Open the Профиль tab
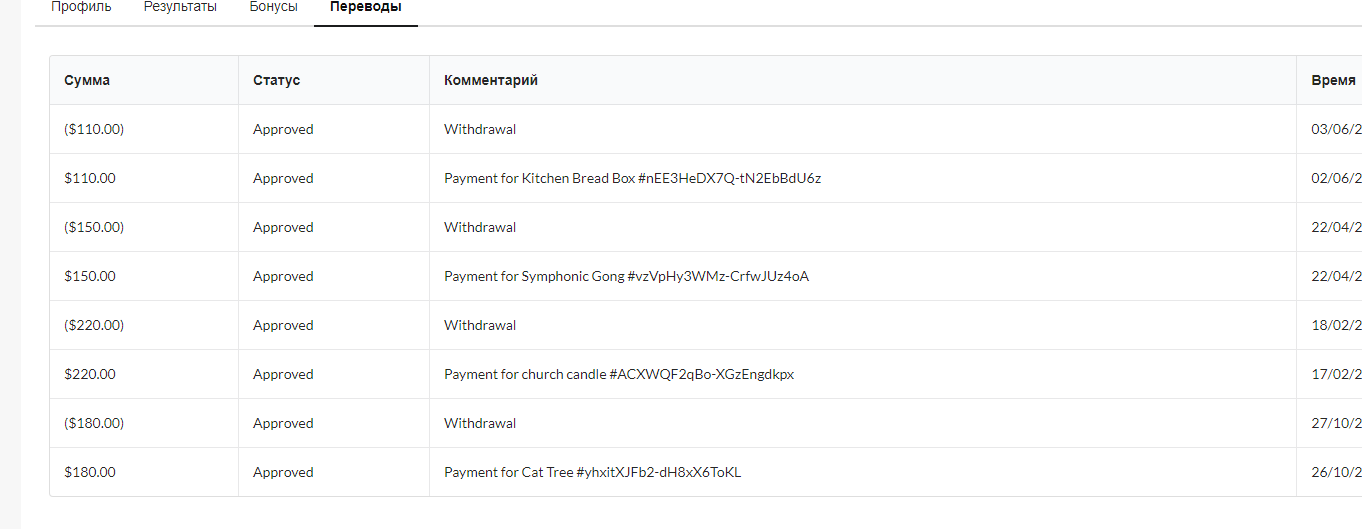This screenshot has width=1362, height=529. pyautogui.click(x=81, y=7)
